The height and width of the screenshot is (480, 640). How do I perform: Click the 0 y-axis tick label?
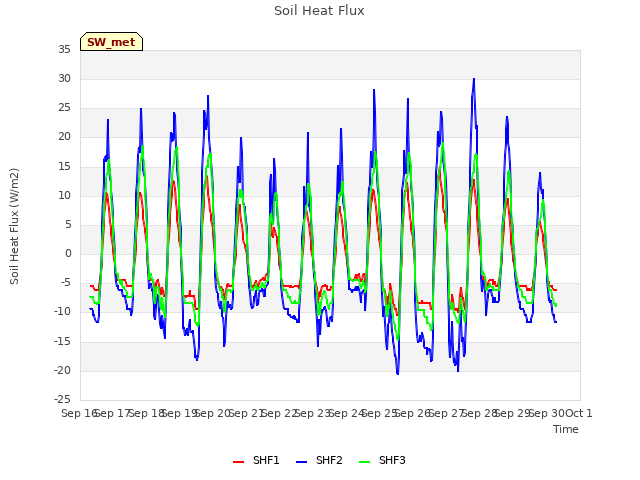68,253
